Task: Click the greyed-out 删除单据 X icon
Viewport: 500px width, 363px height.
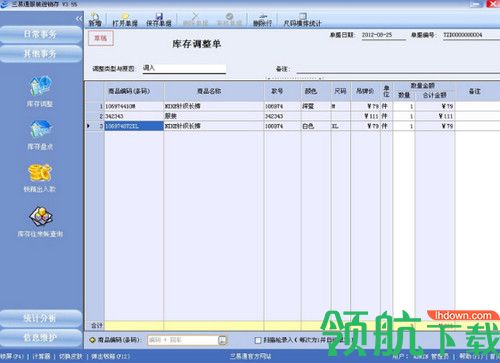Action: pos(195,20)
